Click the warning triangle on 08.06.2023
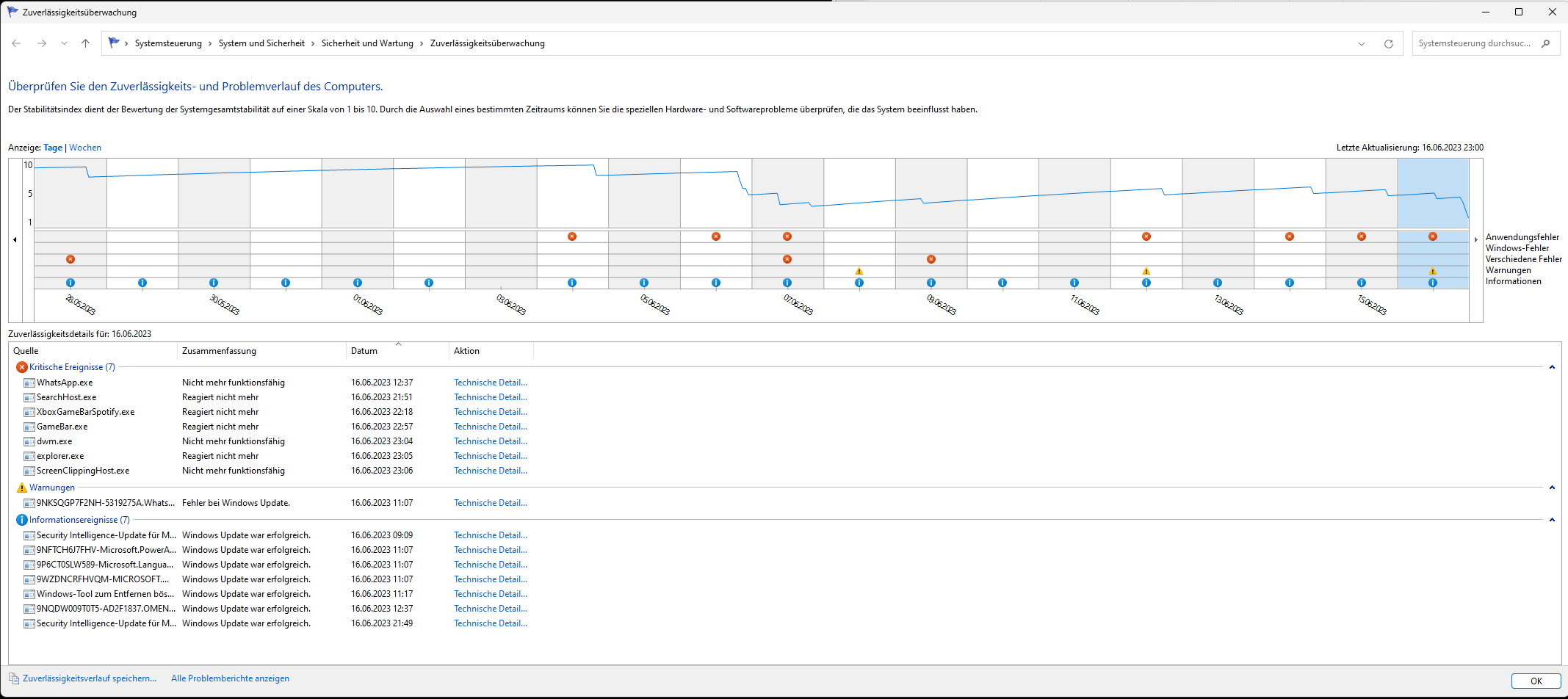The height and width of the screenshot is (699, 1568). point(859,271)
